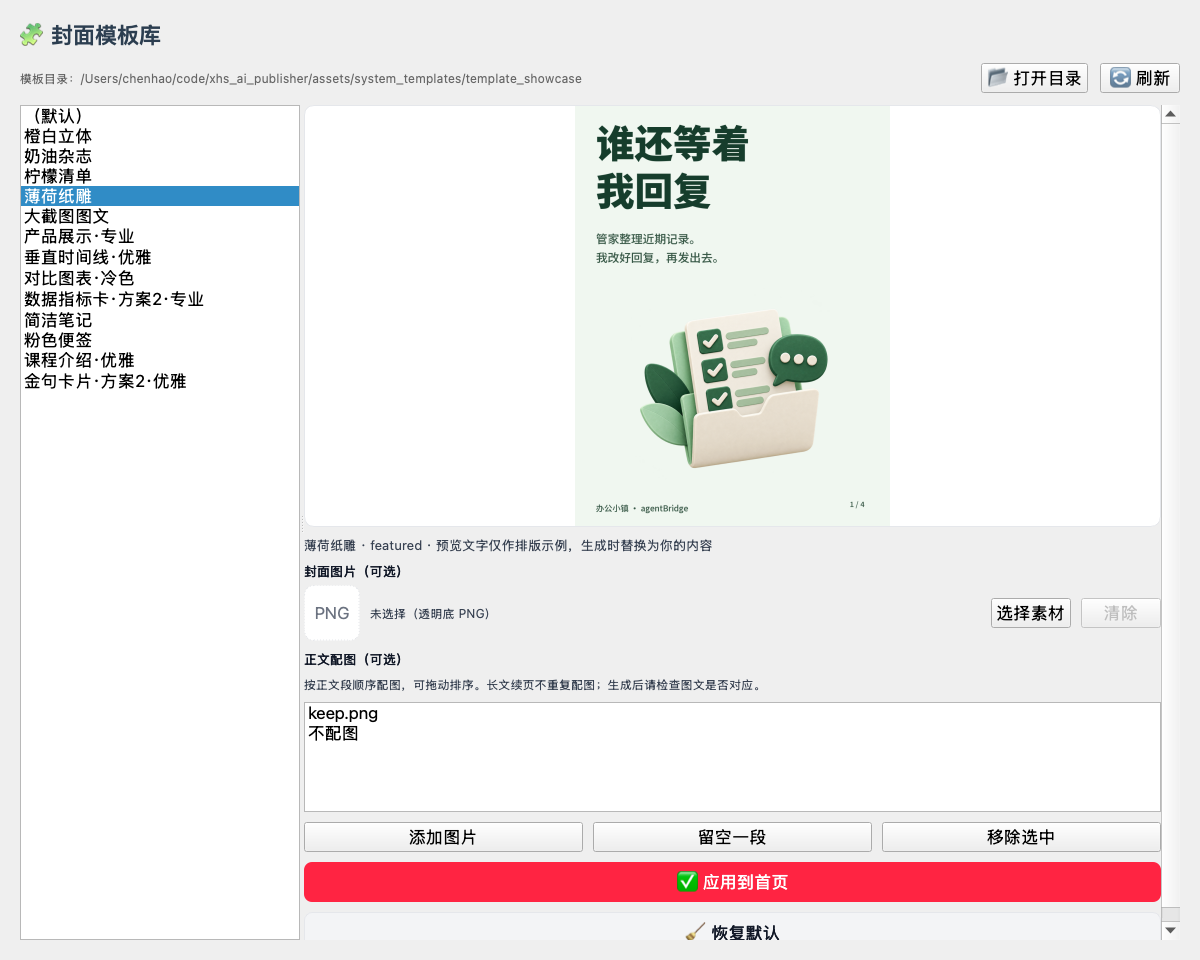The width and height of the screenshot is (1200, 960).
Task: Click the 未选择（透明底 PNG） label
Action: click(x=430, y=614)
